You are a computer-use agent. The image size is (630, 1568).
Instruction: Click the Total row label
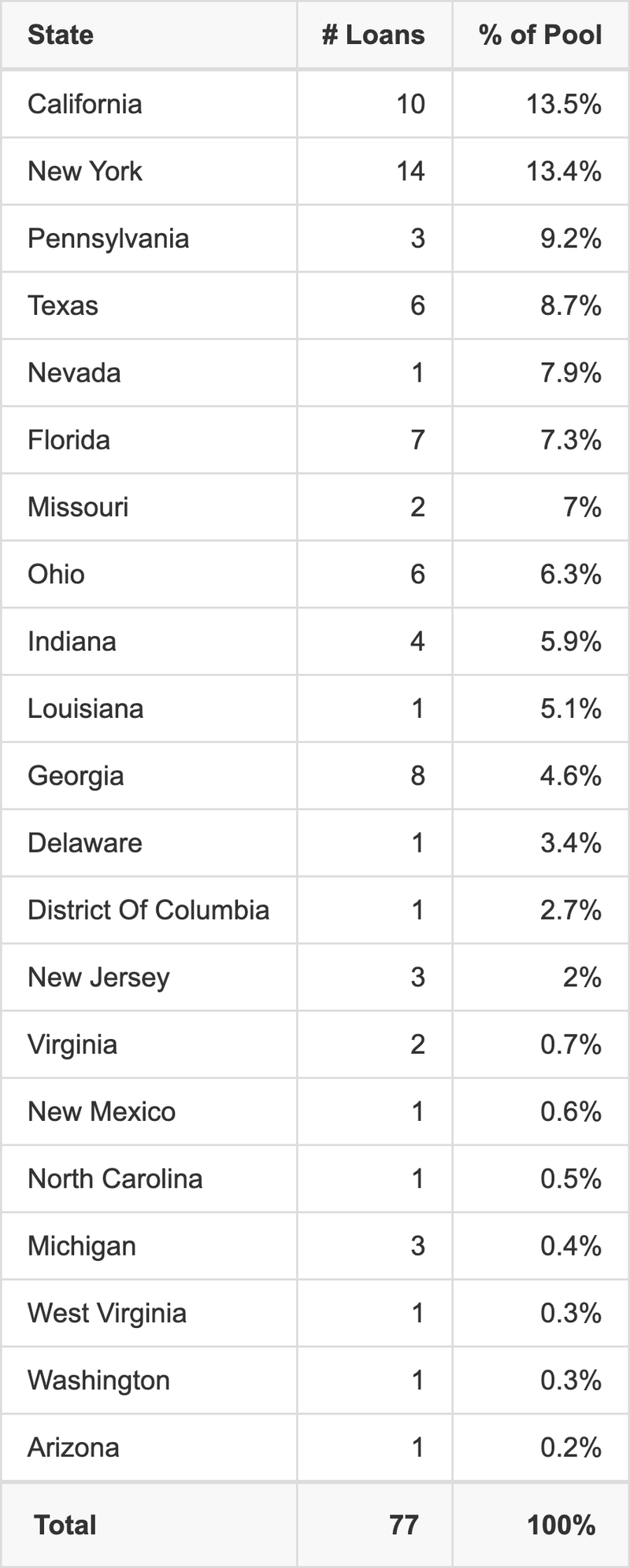coord(65,1525)
